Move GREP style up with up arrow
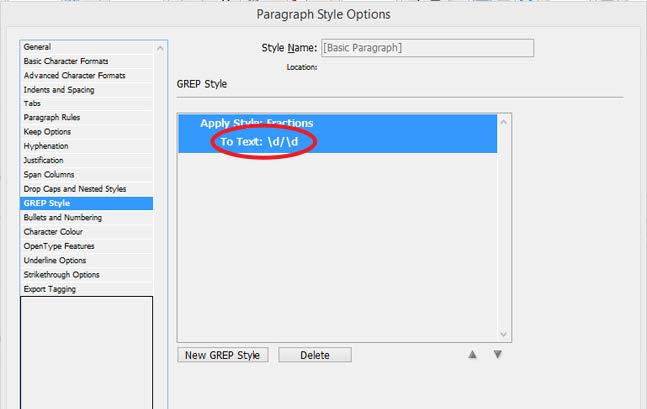The width and height of the screenshot is (647, 409). 472,355
